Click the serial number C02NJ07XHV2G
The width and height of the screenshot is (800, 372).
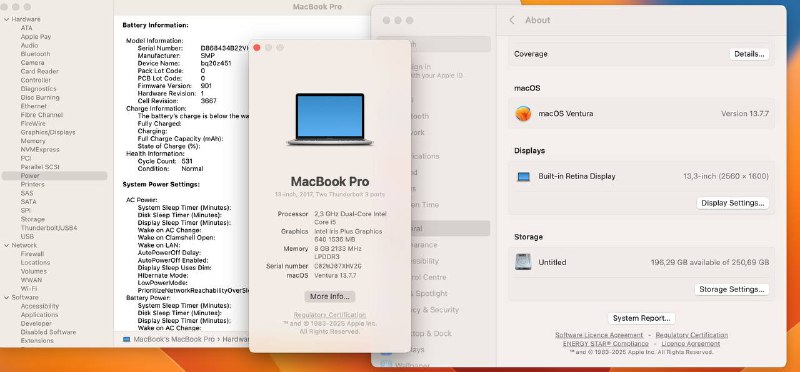tap(337, 266)
